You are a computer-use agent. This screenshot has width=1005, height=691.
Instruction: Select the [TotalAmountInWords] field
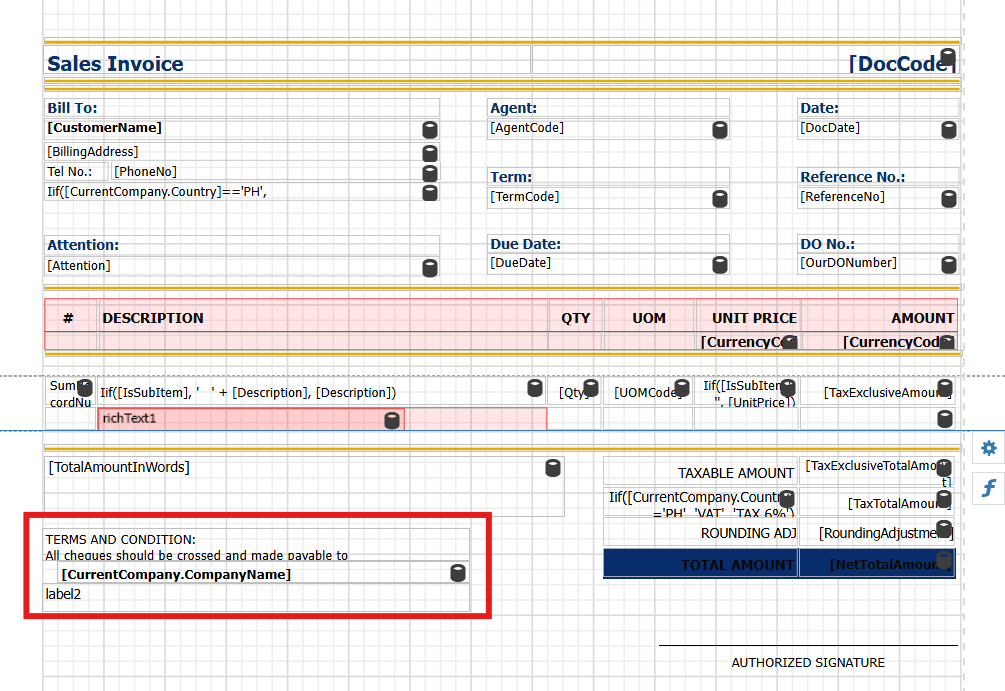click(x=304, y=487)
